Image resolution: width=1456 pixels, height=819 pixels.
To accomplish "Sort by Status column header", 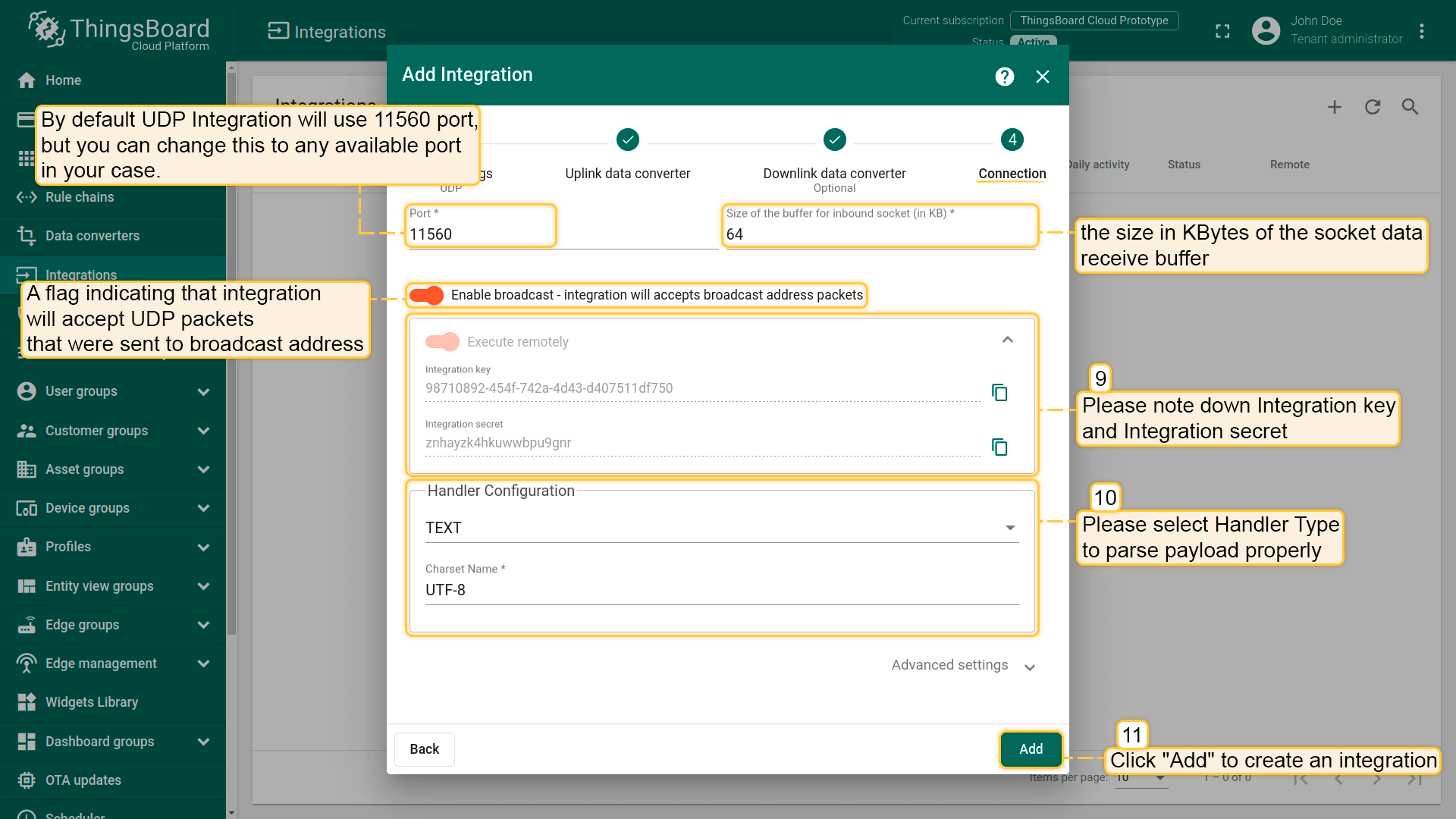I will (x=1184, y=165).
